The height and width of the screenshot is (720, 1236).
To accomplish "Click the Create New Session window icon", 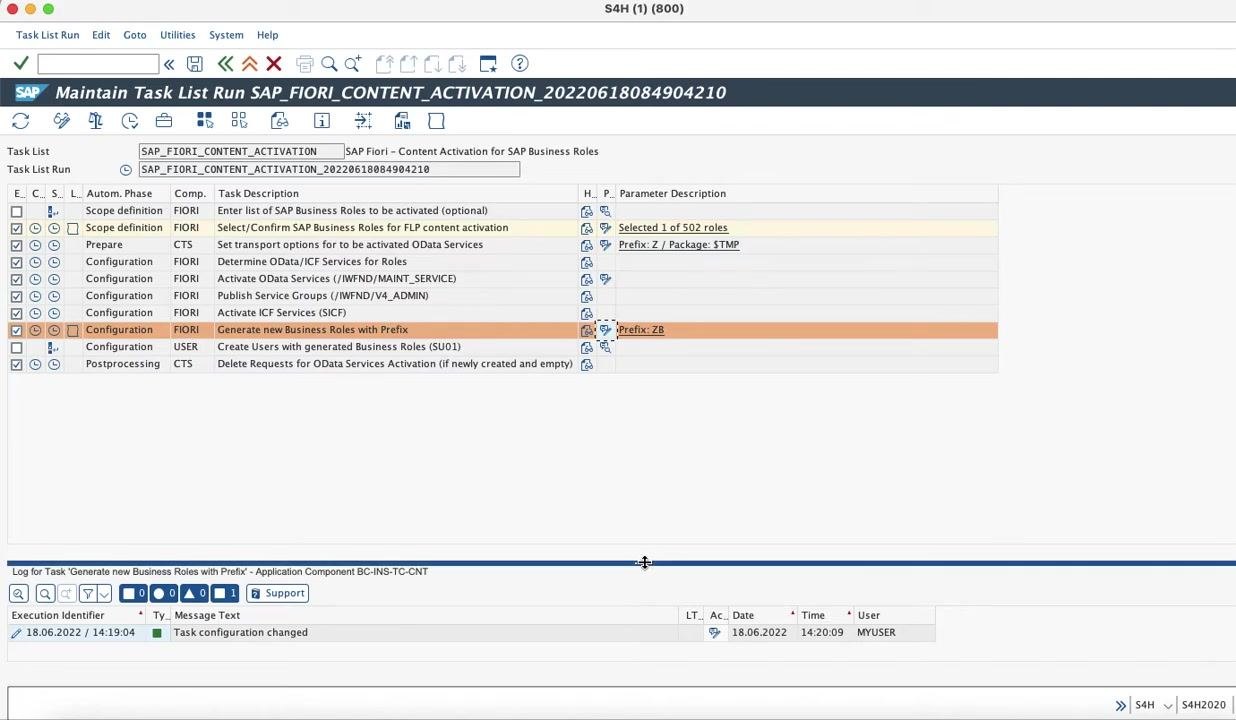I will pyautogui.click(x=488, y=64).
